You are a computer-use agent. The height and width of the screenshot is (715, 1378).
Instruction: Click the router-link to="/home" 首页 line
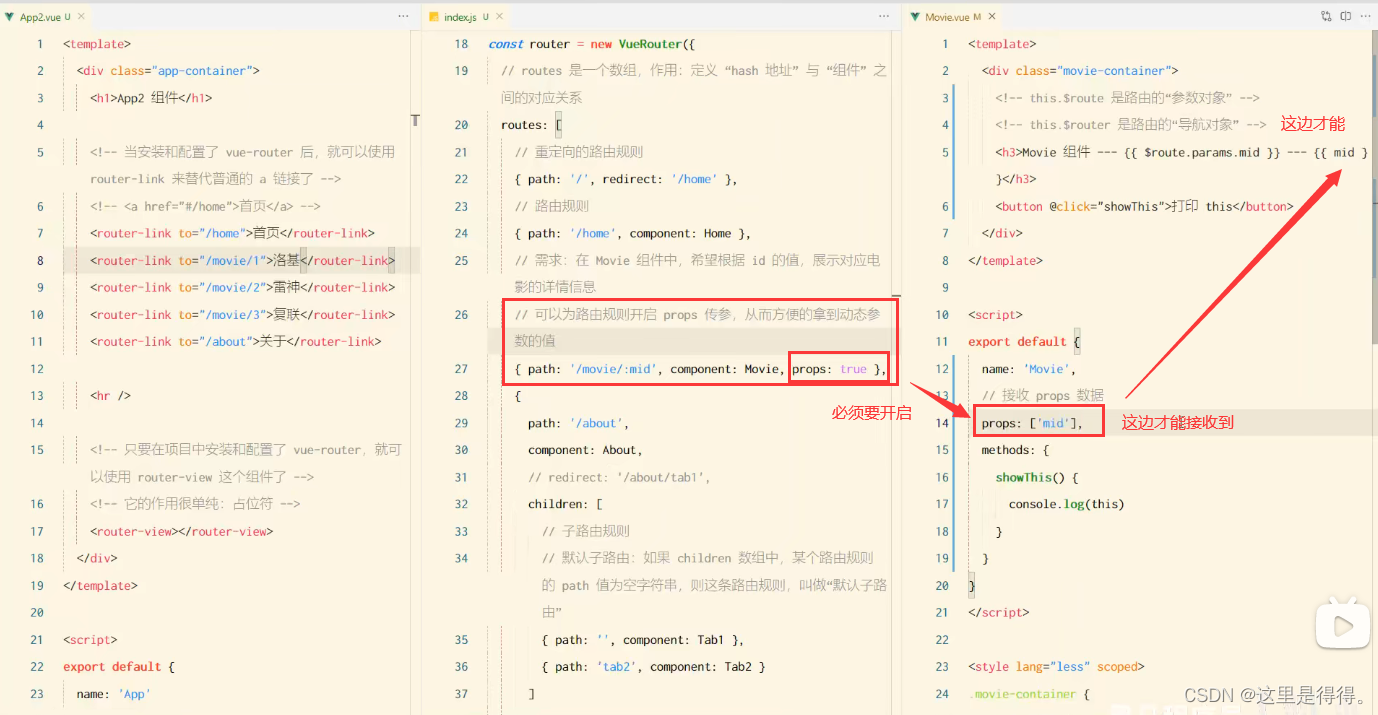(232, 233)
